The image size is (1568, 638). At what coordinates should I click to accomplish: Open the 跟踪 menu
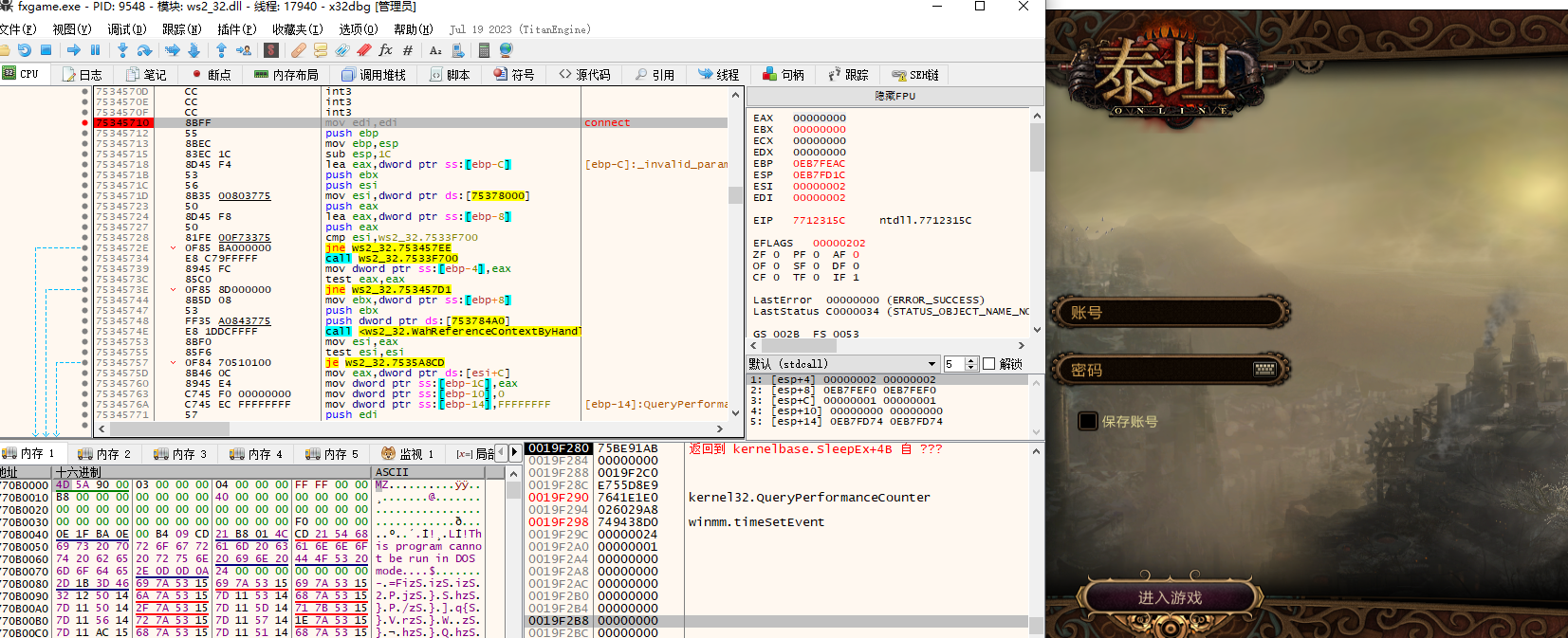(x=181, y=29)
